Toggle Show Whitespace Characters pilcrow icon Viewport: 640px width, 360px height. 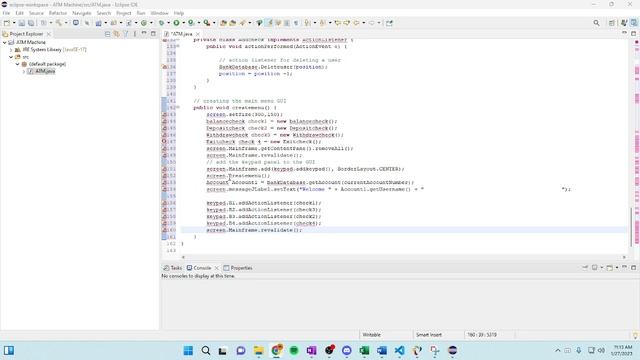[296, 23]
